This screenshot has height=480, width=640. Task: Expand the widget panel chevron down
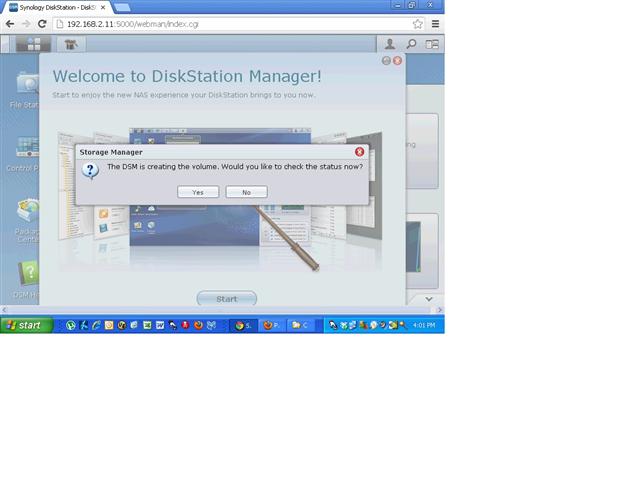click(x=429, y=299)
